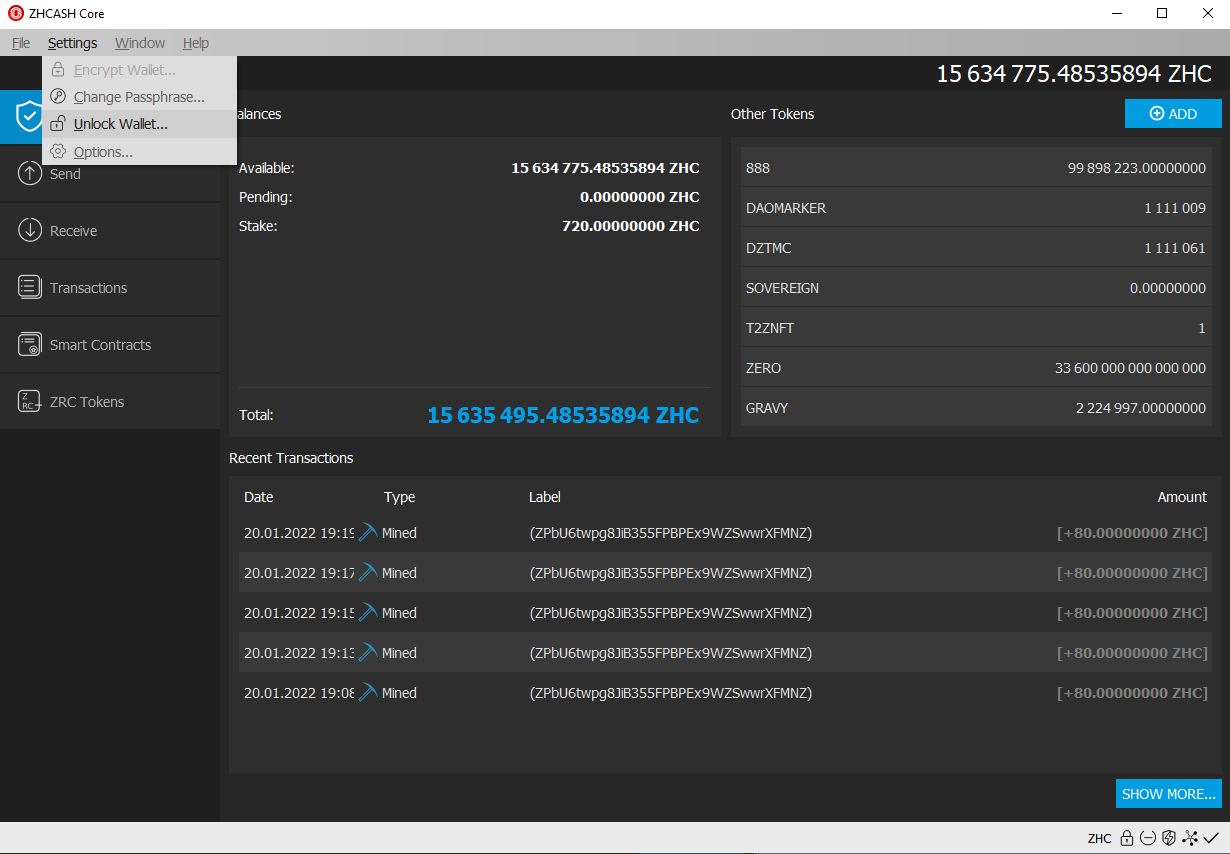Click the Total balance 15 635 495.48535894 ZHC
This screenshot has width=1230, height=854.
coord(563,415)
